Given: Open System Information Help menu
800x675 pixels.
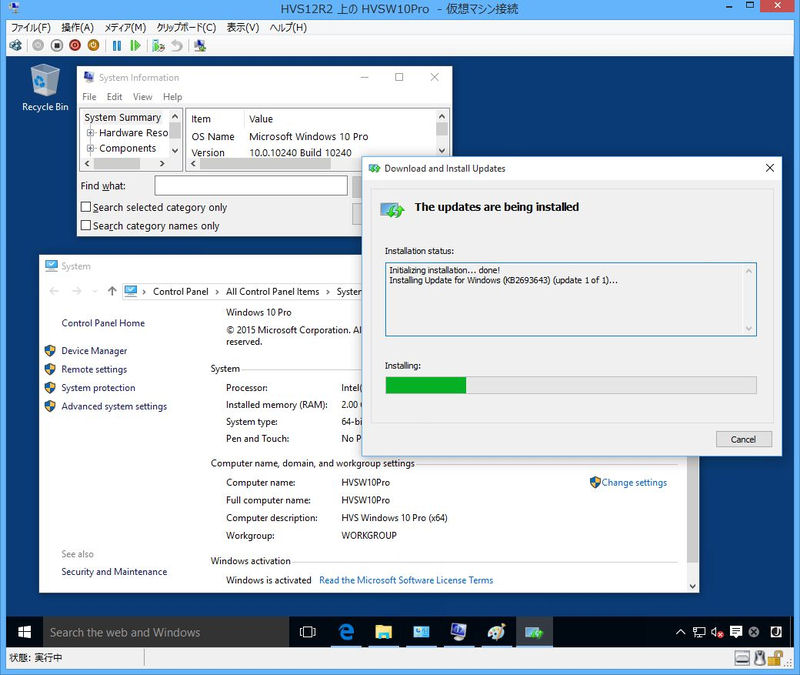Looking at the screenshot, I should tap(172, 97).
